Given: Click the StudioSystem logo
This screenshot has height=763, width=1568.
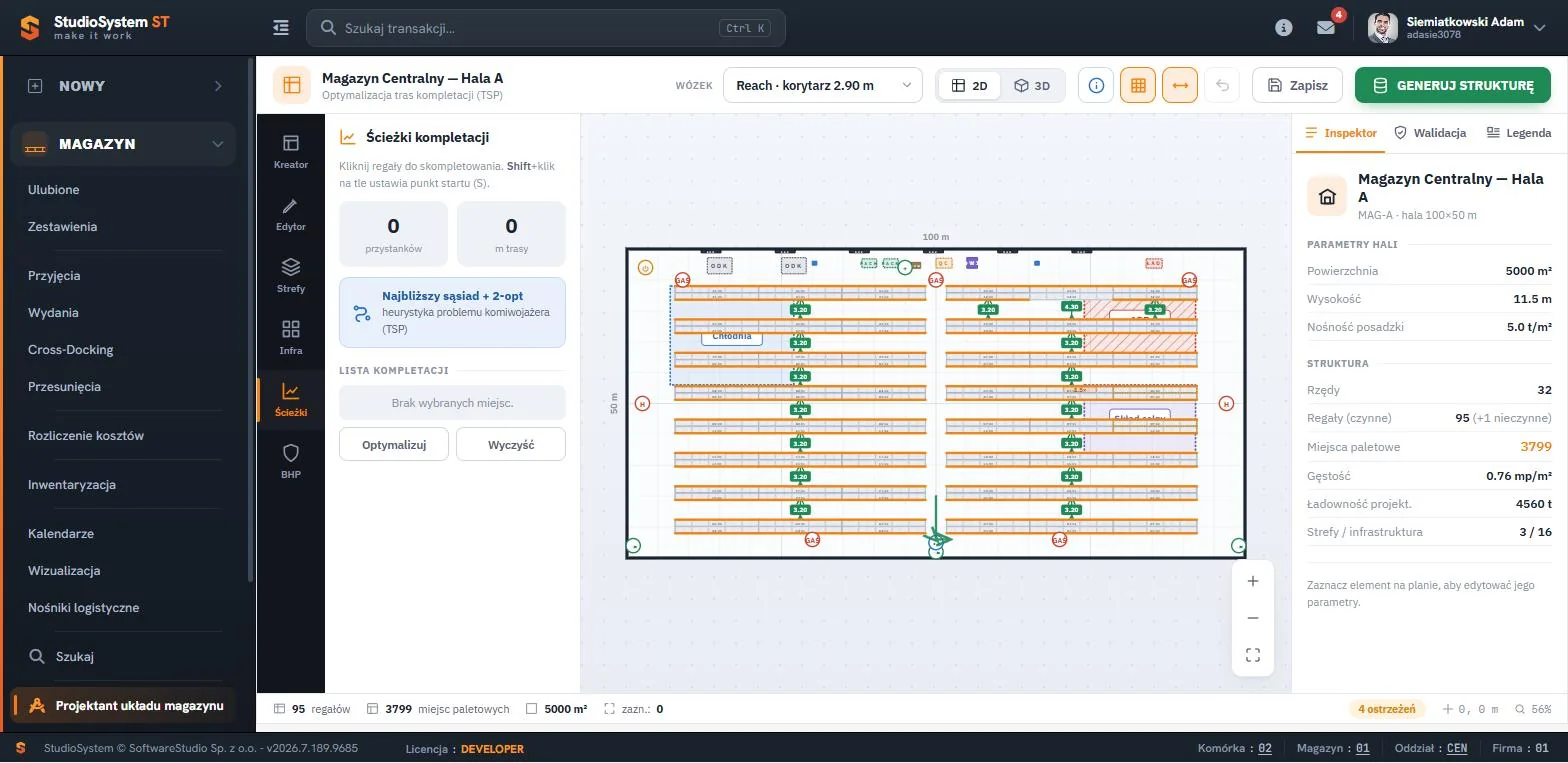Looking at the screenshot, I should [x=94, y=28].
